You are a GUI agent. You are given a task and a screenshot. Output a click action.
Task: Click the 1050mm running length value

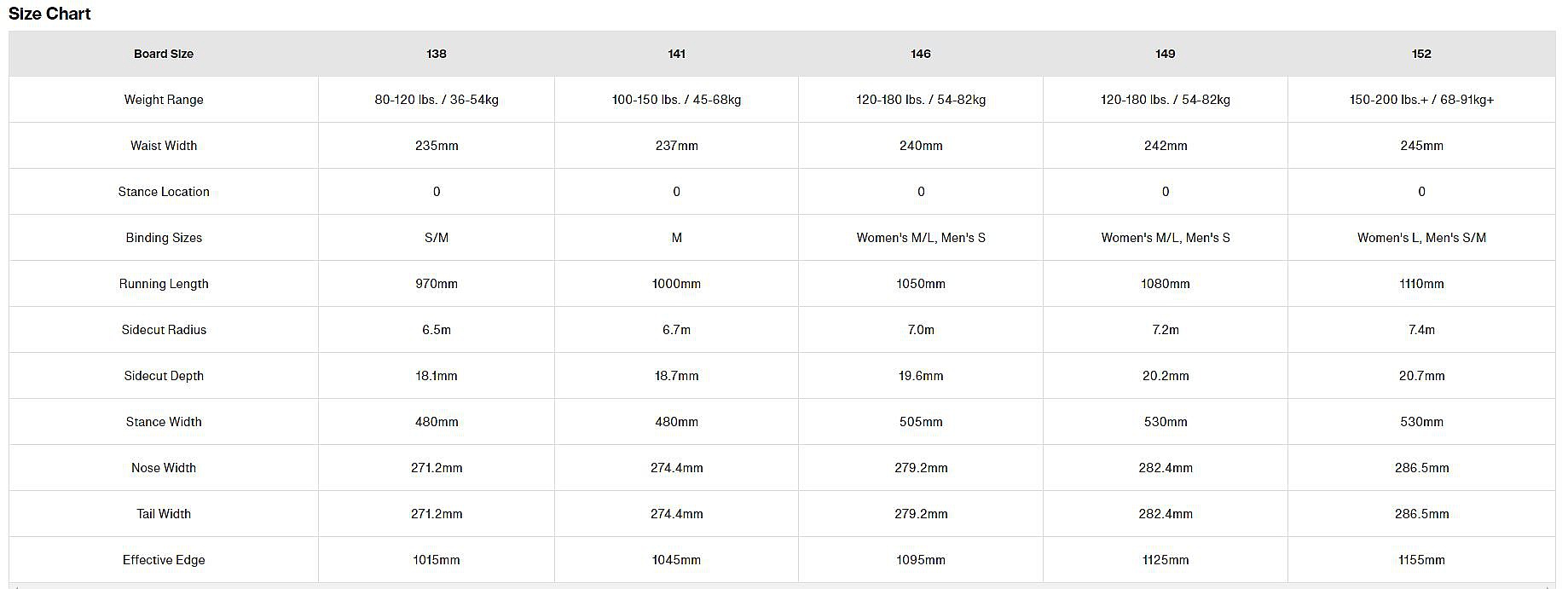point(921,284)
